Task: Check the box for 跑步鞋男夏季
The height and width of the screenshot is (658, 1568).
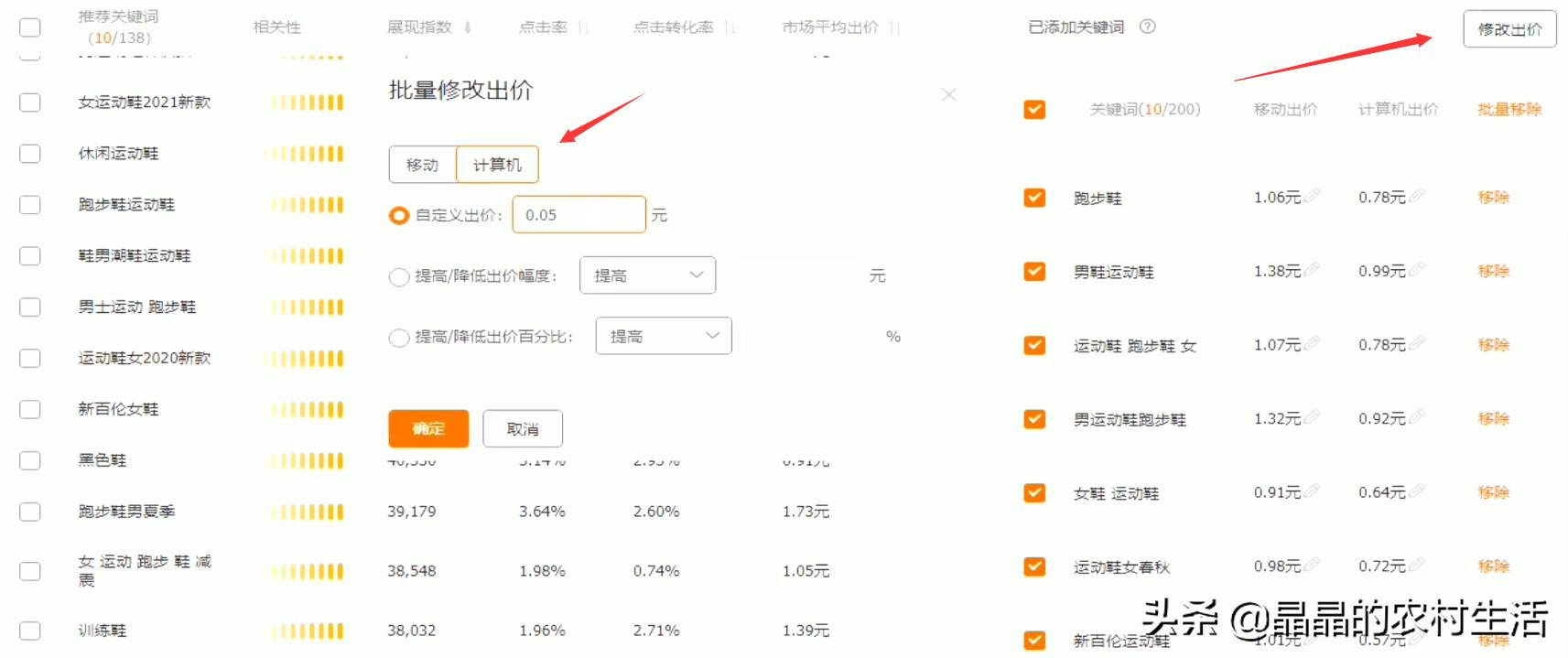Action: click(x=30, y=512)
